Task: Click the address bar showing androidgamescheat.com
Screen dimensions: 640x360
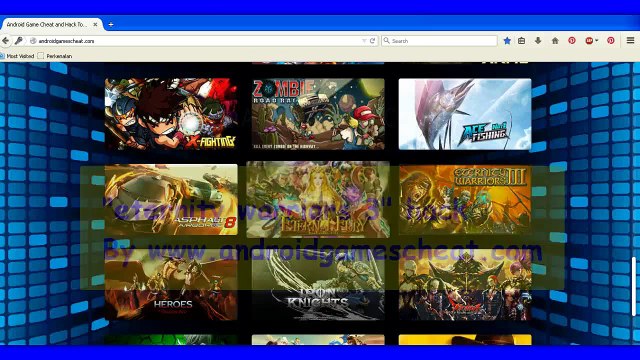Action: coord(200,41)
